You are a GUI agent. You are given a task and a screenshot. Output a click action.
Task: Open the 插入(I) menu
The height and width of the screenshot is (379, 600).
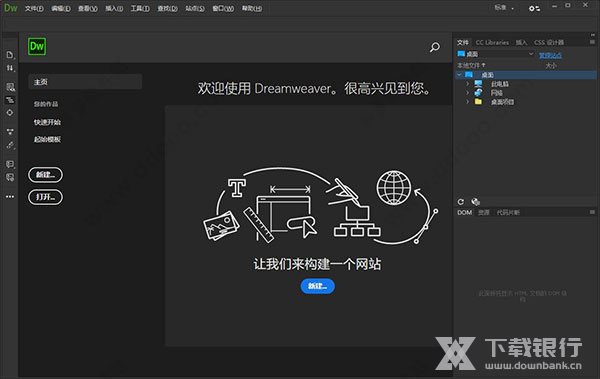click(x=114, y=8)
